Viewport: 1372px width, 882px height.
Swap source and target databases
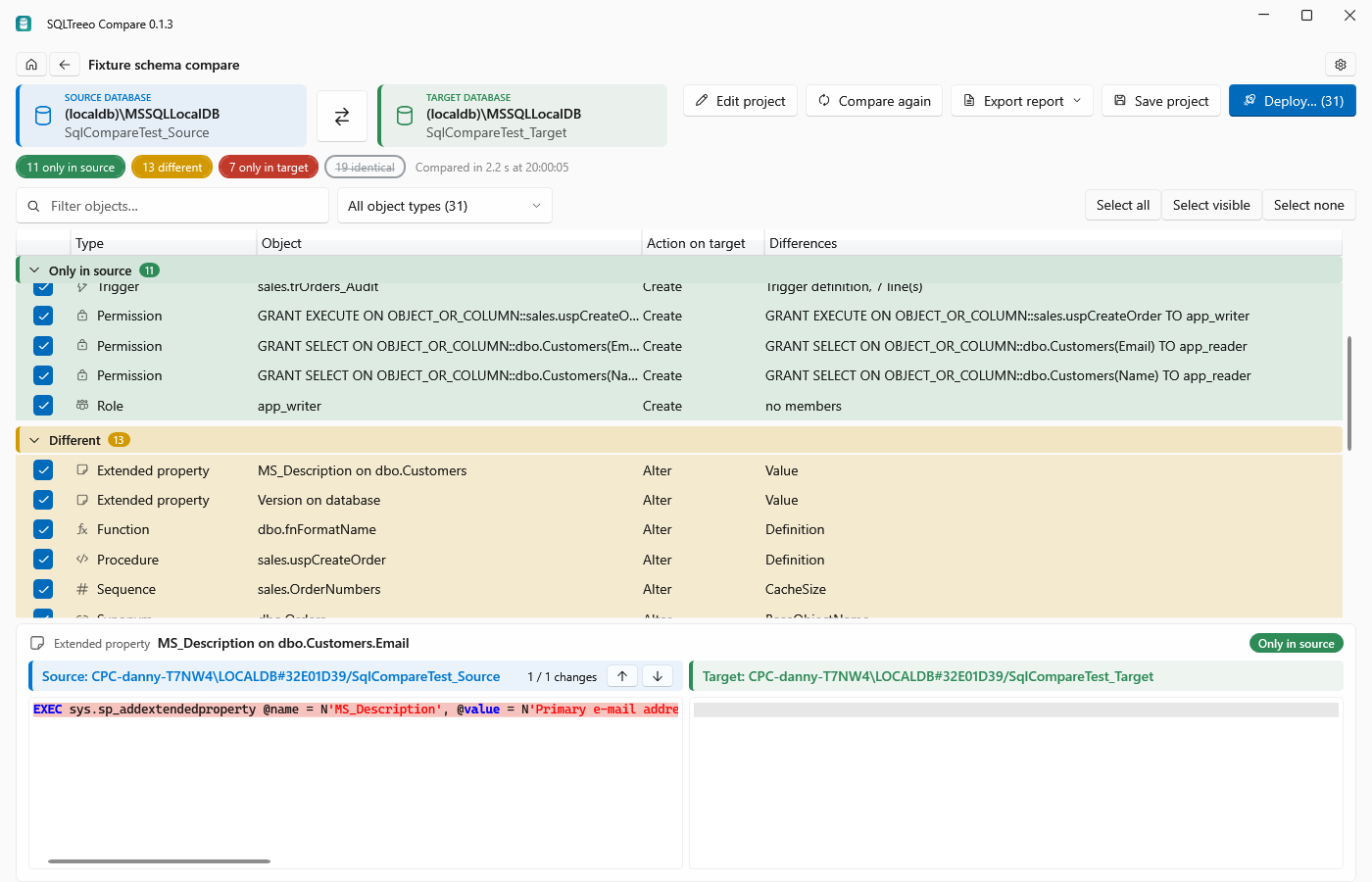pyautogui.click(x=342, y=117)
